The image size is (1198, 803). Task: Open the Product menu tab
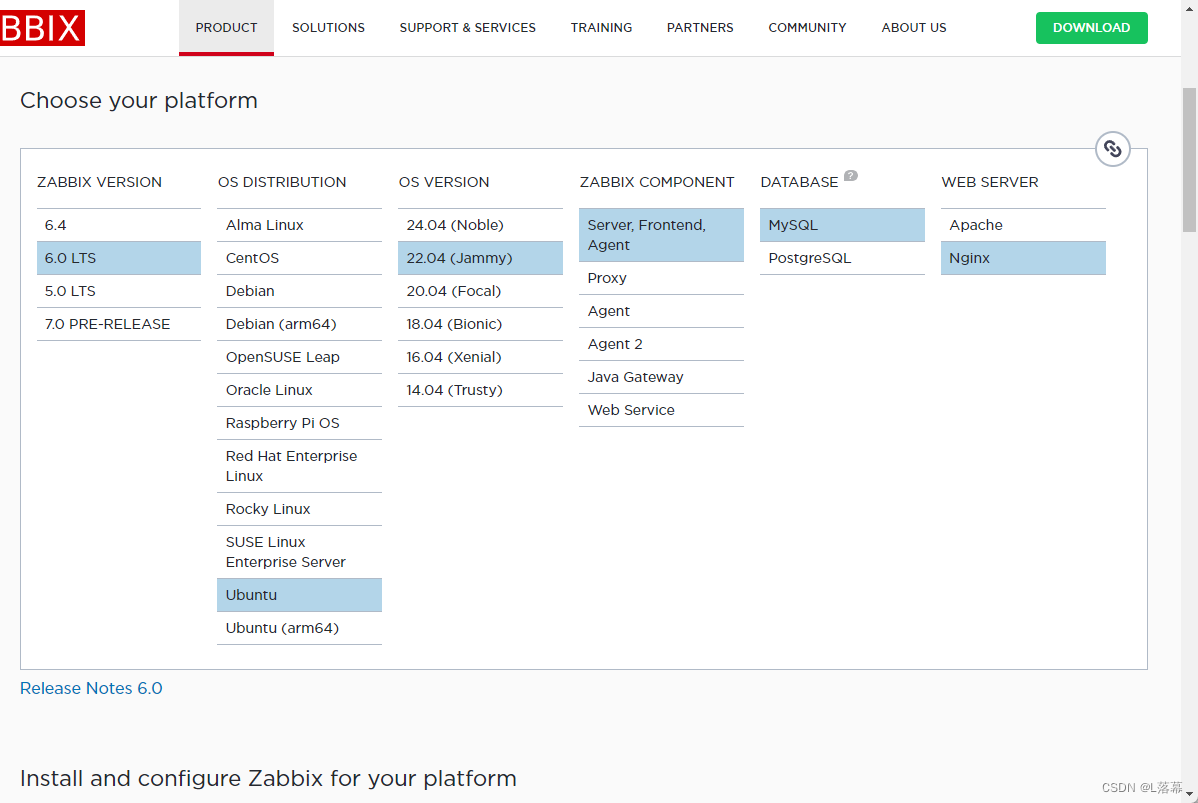(x=226, y=28)
